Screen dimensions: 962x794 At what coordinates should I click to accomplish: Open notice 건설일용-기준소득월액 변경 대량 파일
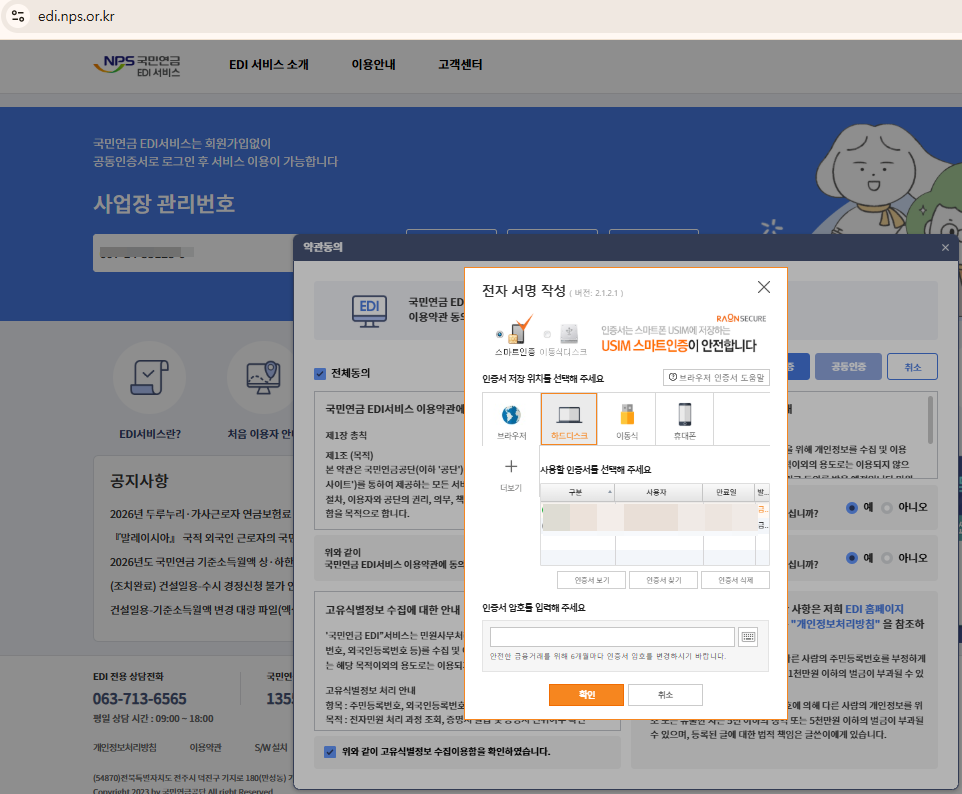(202, 610)
